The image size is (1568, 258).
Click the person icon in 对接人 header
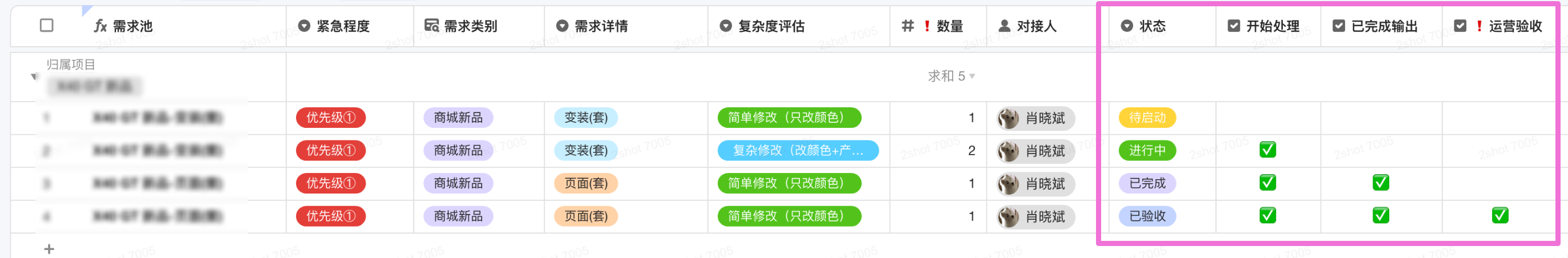pyautogui.click(x=1005, y=26)
